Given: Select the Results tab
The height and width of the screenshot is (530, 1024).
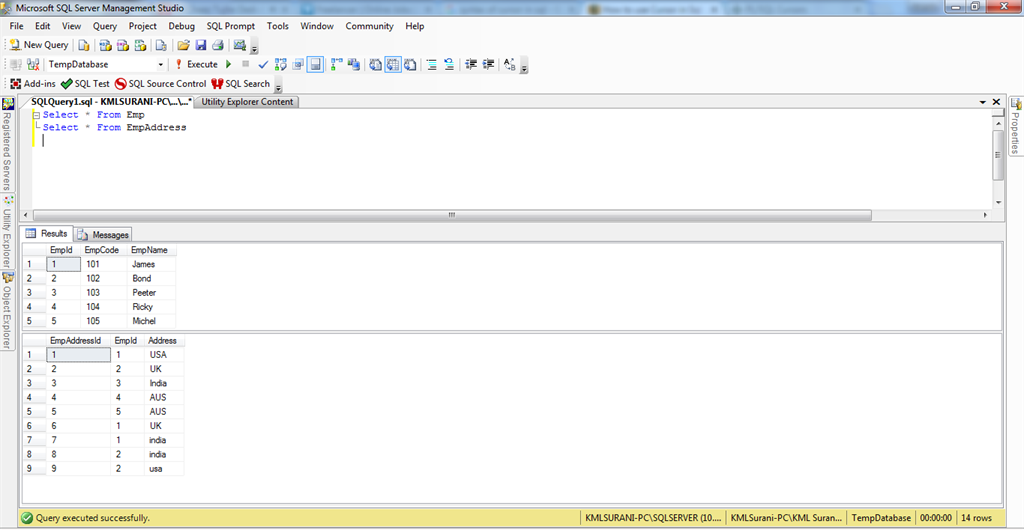Looking at the screenshot, I should tap(47, 234).
